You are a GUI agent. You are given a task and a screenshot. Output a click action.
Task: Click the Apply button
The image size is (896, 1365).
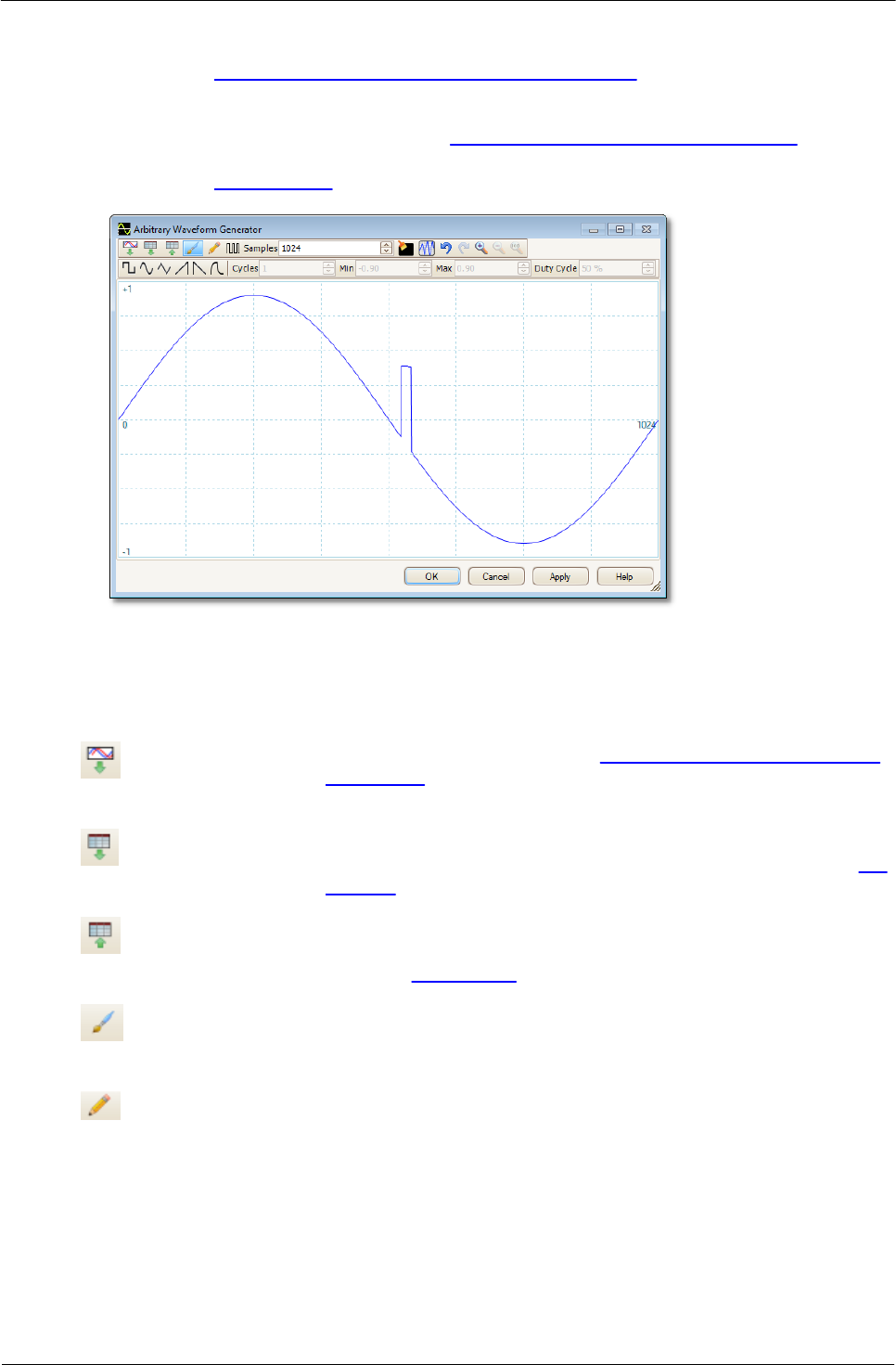560,576
